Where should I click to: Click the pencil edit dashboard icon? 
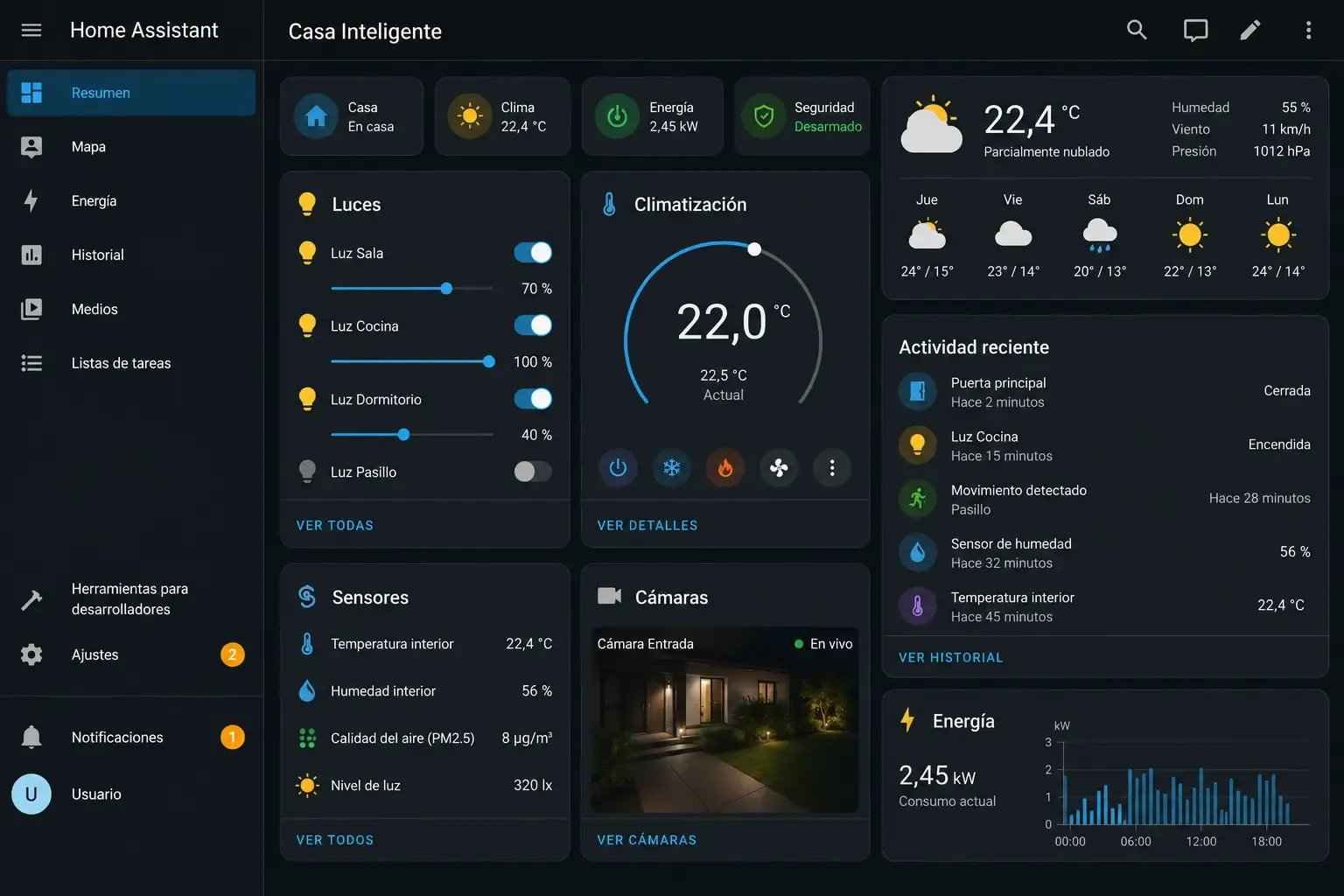click(1250, 31)
